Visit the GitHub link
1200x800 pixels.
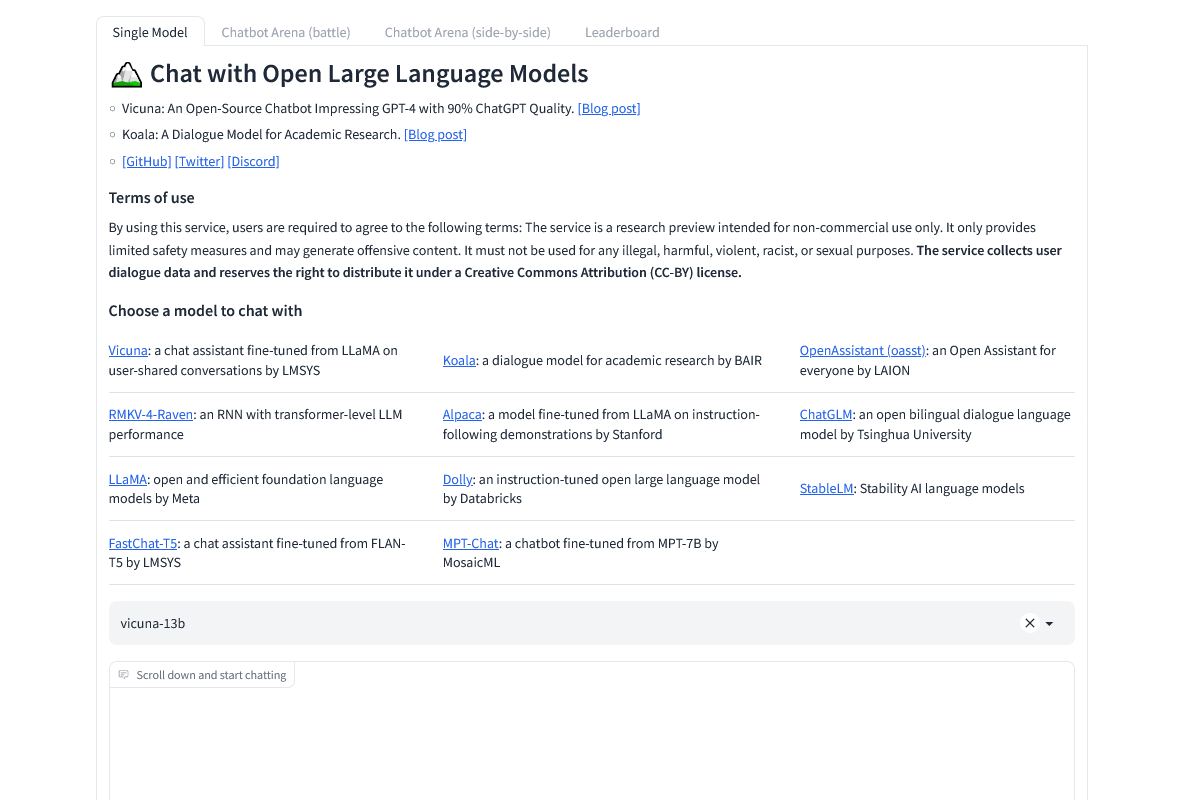pos(147,161)
